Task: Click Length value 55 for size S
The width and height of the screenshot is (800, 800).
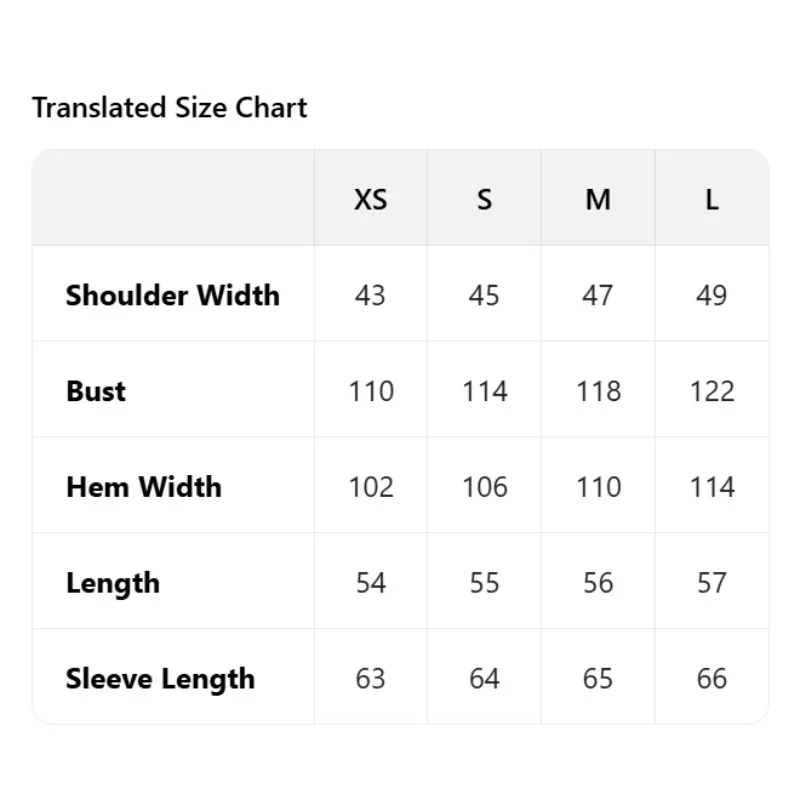Action: click(x=484, y=583)
